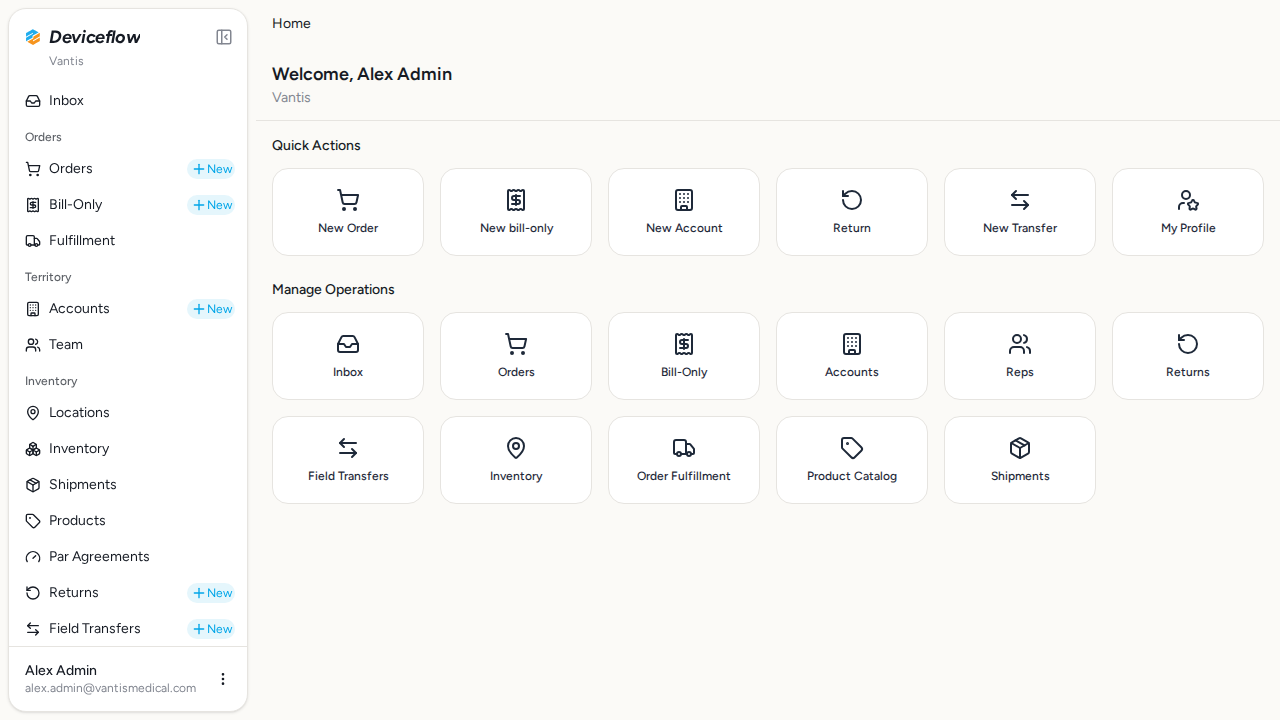
Task: Open the Product Catalog card
Action: (x=852, y=460)
